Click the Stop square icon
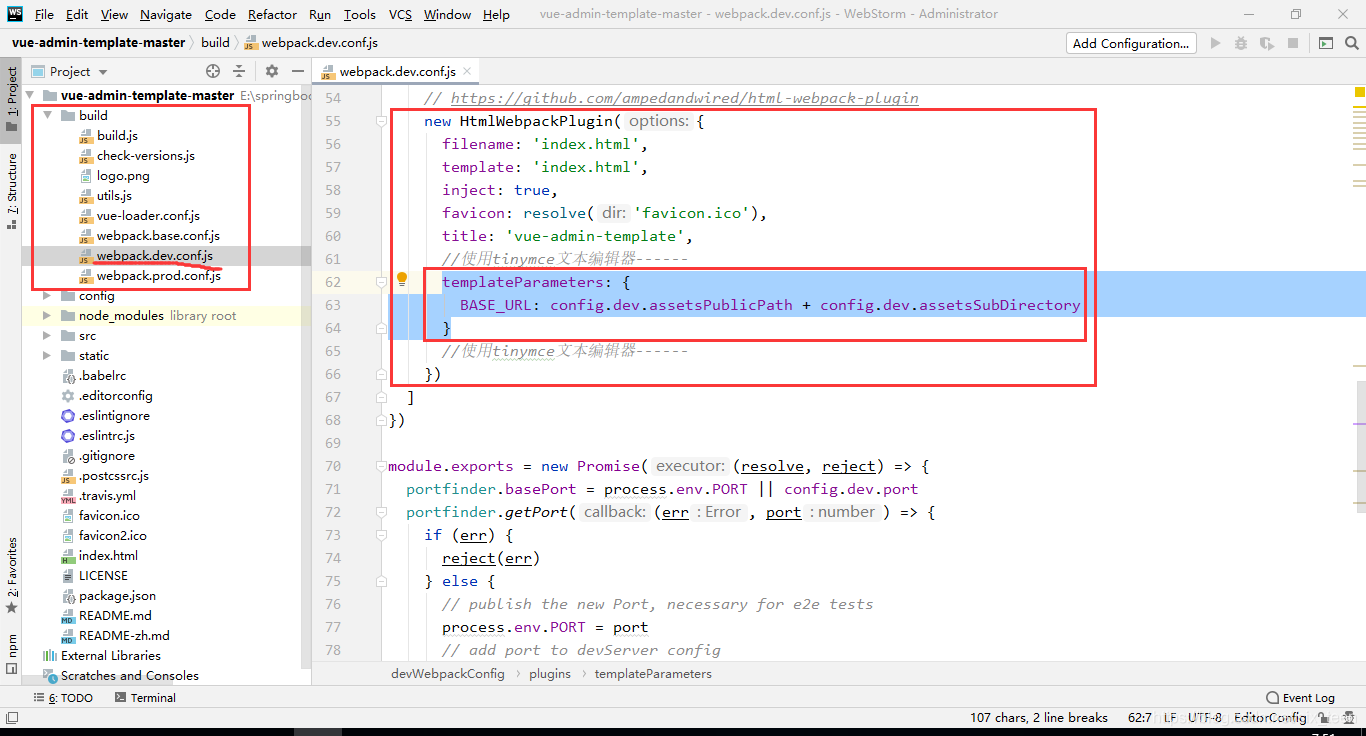 point(1293,43)
